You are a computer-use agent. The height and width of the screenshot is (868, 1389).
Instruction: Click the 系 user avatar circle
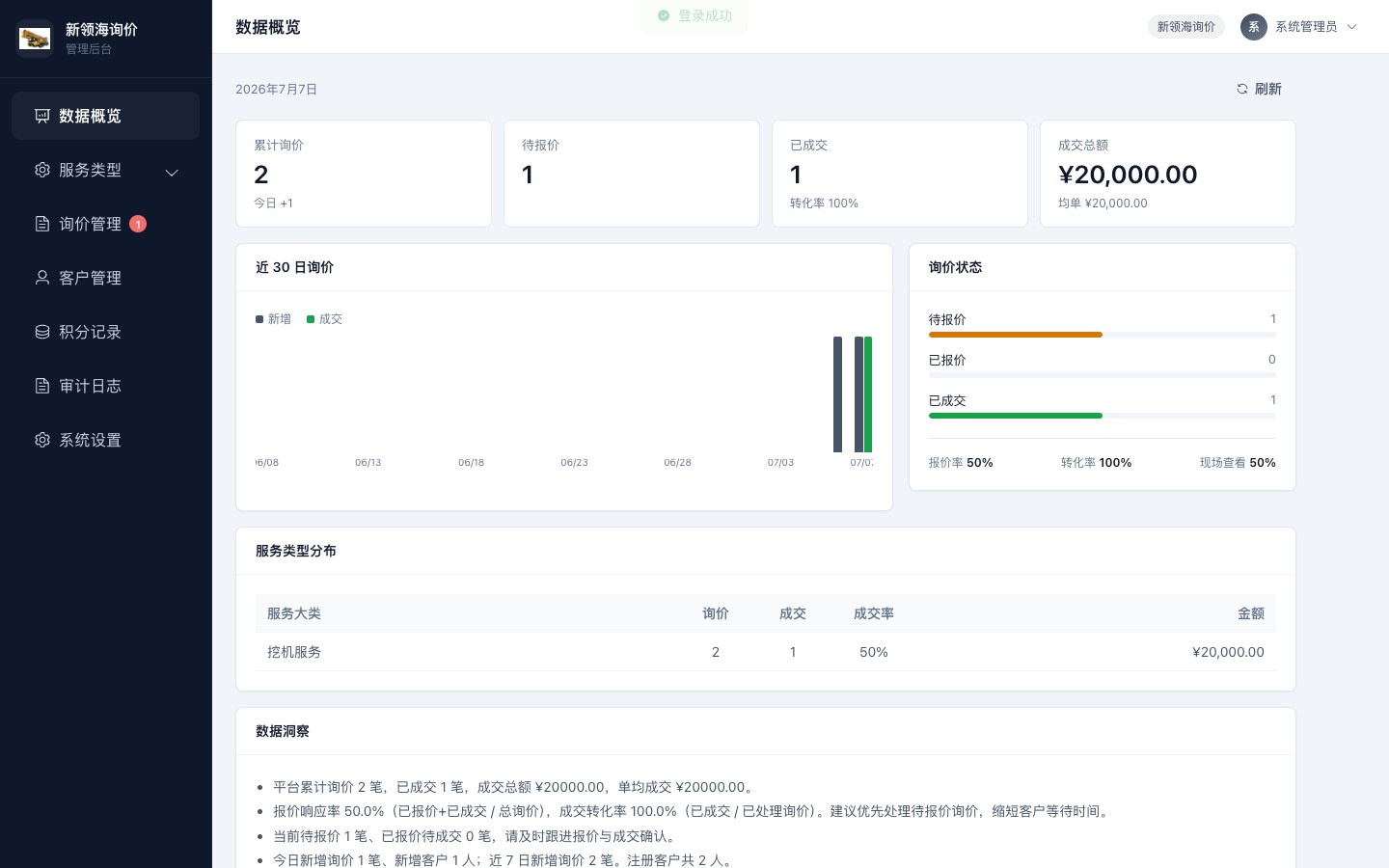tap(1254, 27)
